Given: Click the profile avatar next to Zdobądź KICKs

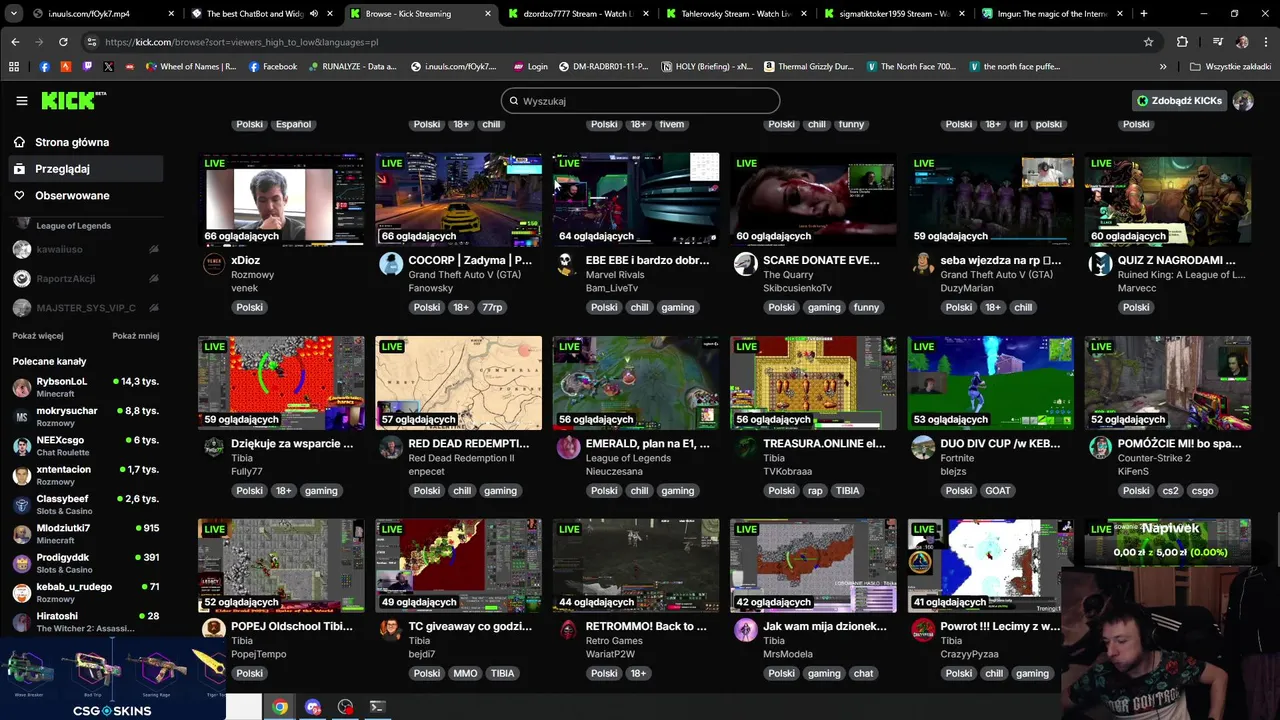Looking at the screenshot, I should coord(1243,101).
